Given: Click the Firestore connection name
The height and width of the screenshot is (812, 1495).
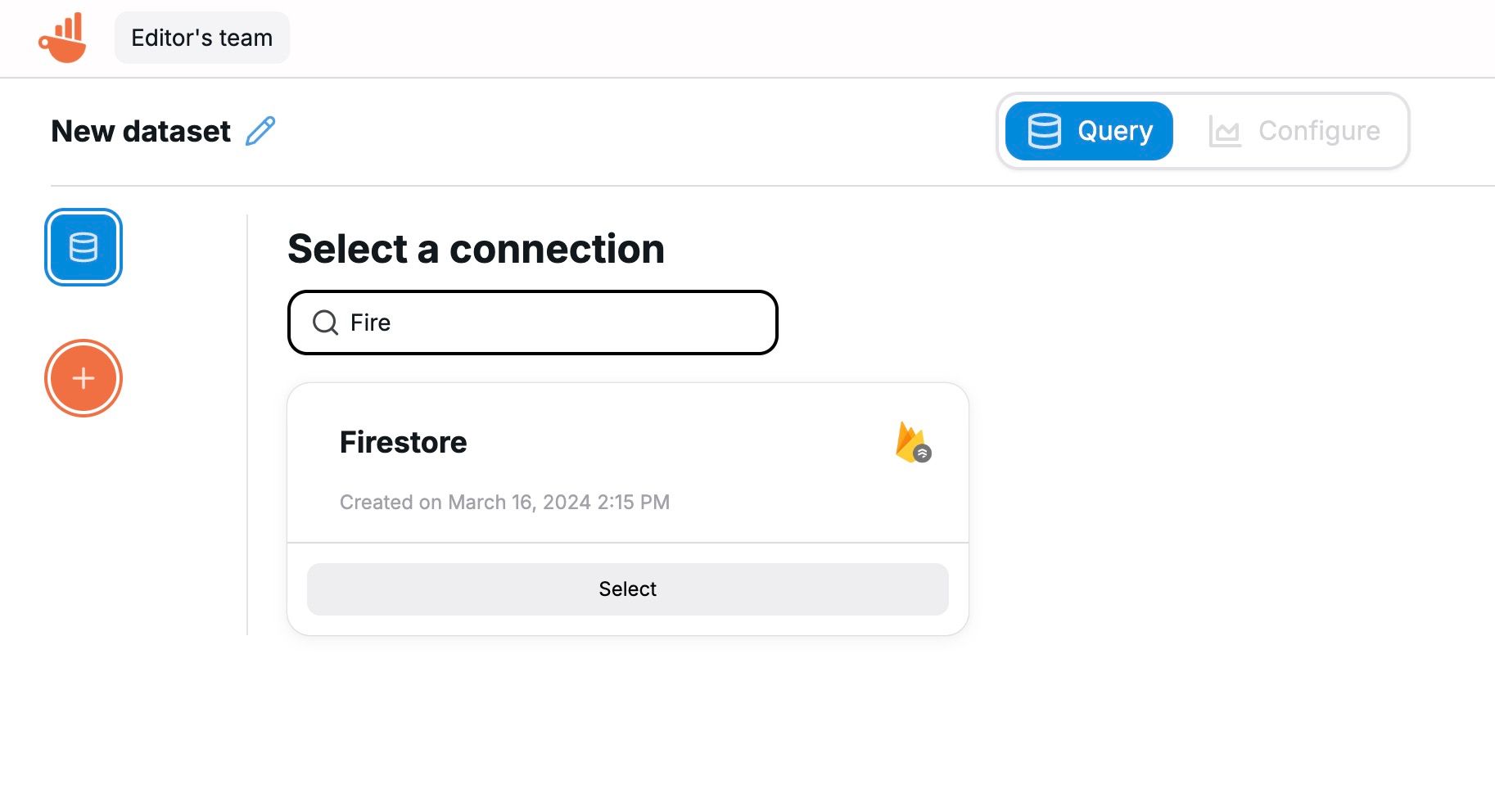Looking at the screenshot, I should click(x=403, y=442).
